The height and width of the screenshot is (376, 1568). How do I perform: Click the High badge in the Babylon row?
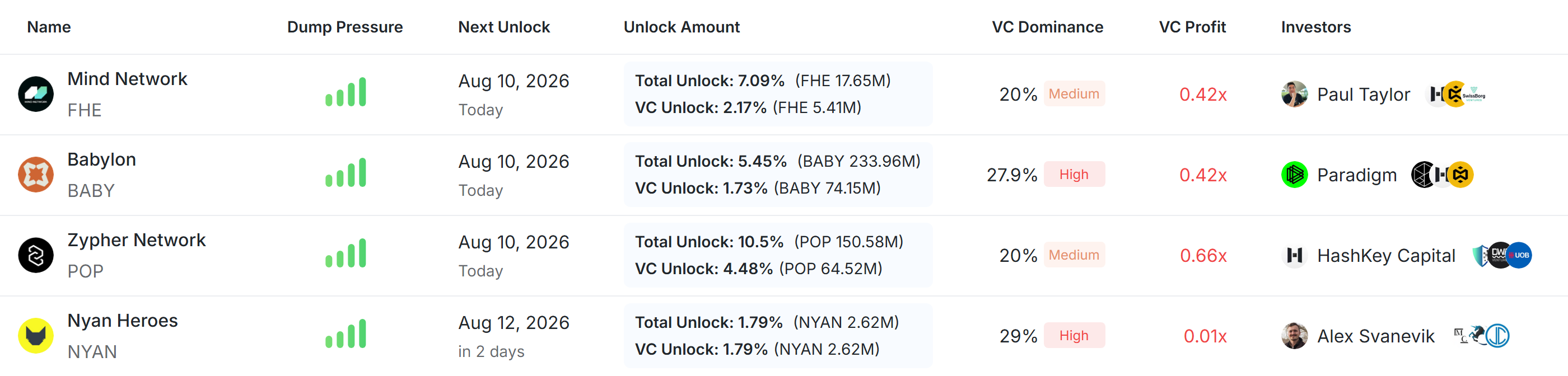[1074, 175]
